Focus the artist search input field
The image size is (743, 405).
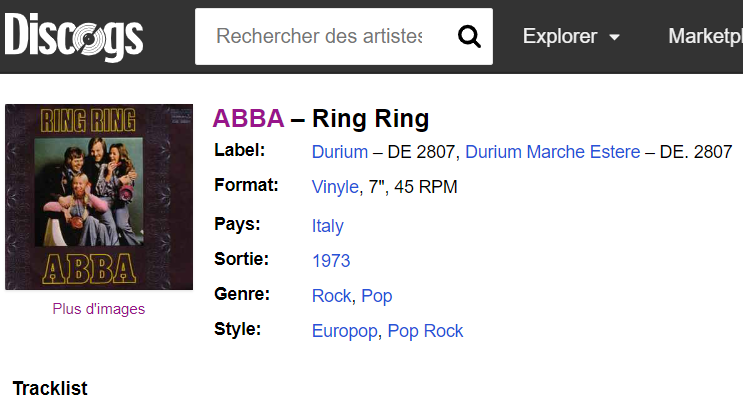tap(320, 37)
